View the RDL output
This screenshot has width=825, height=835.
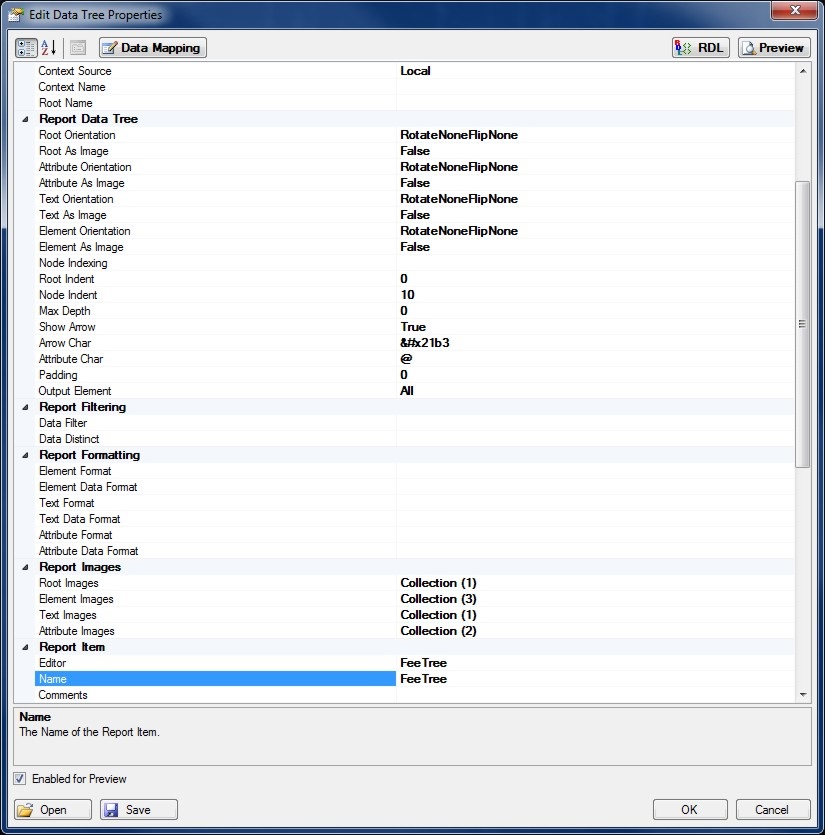(701, 48)
